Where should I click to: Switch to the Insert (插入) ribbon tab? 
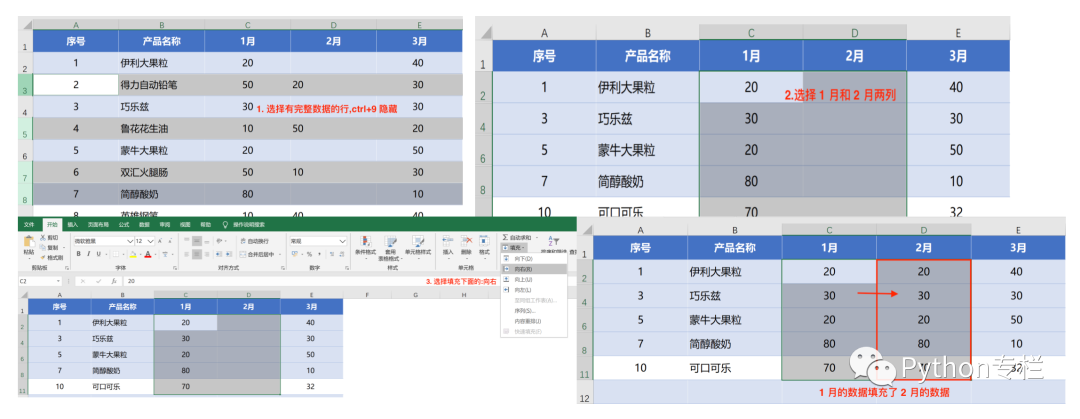pyautogui.click(x=73, y=225)
